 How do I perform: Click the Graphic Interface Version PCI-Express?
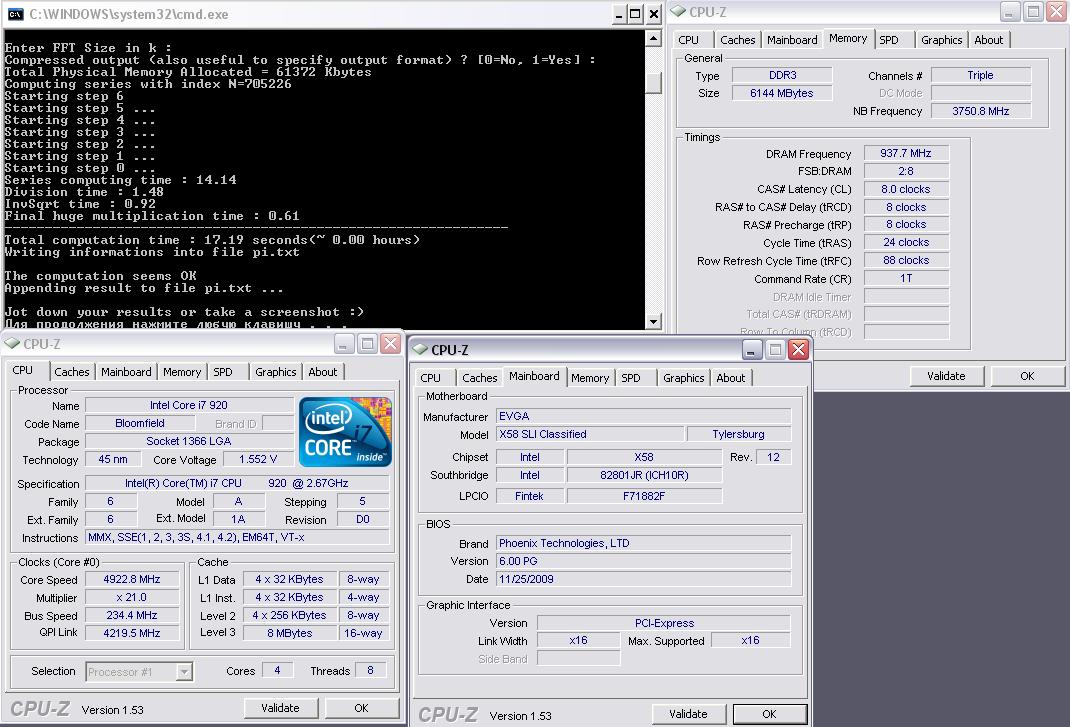(663, 623)
